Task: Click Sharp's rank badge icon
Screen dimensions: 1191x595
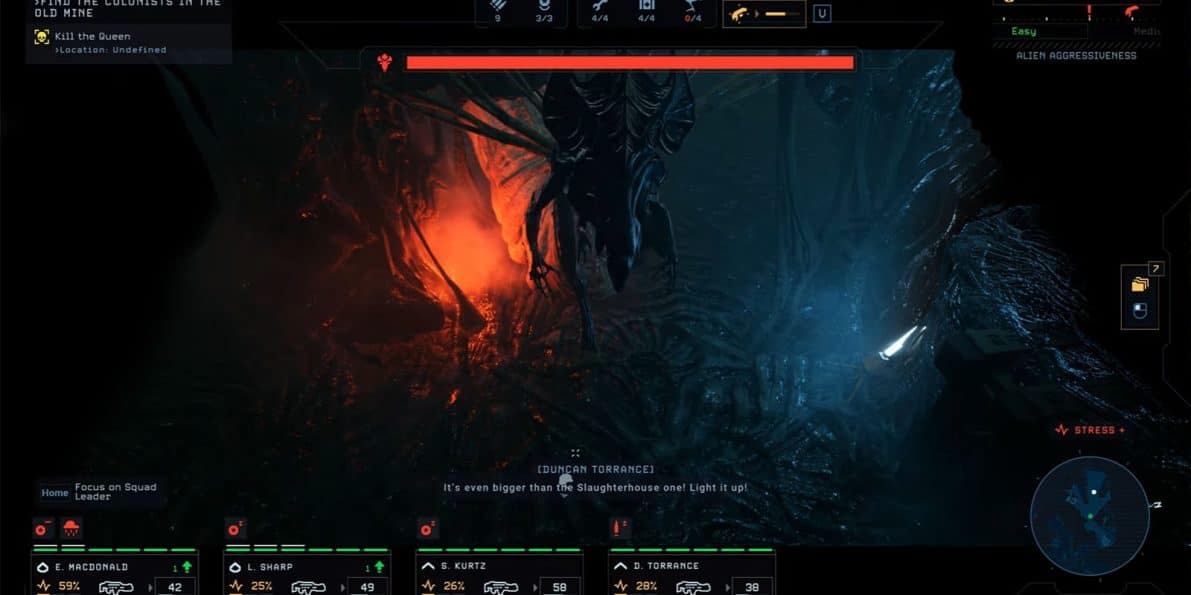Action: 235,567
